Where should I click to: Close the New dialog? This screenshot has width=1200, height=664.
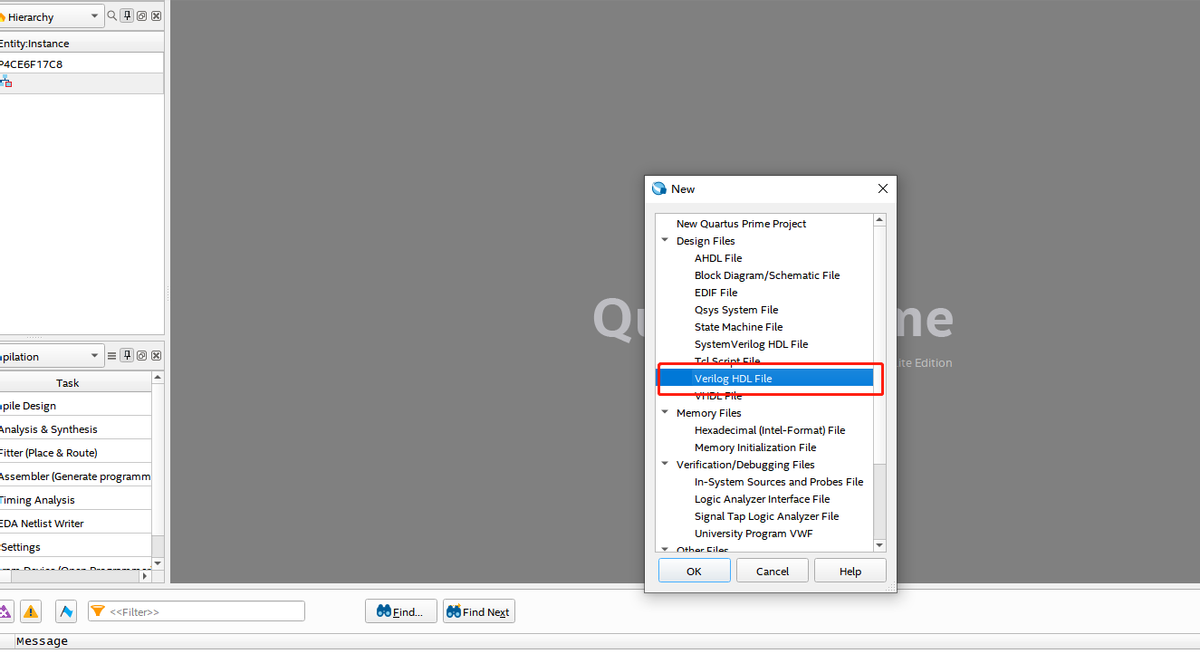(883, 188)
